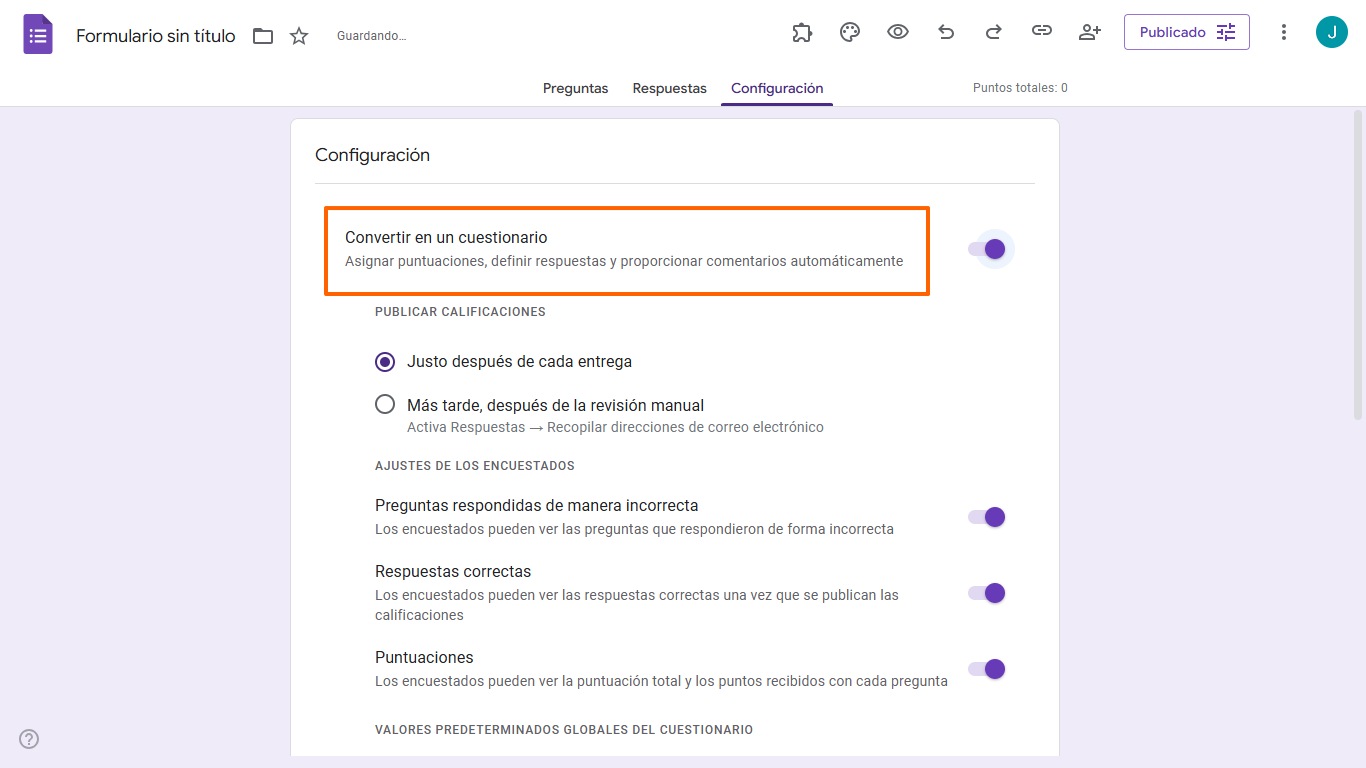The height and width of the screenshot is (768, 1366).
Task: Open the theme customization palette
Action: coord(849,32)
